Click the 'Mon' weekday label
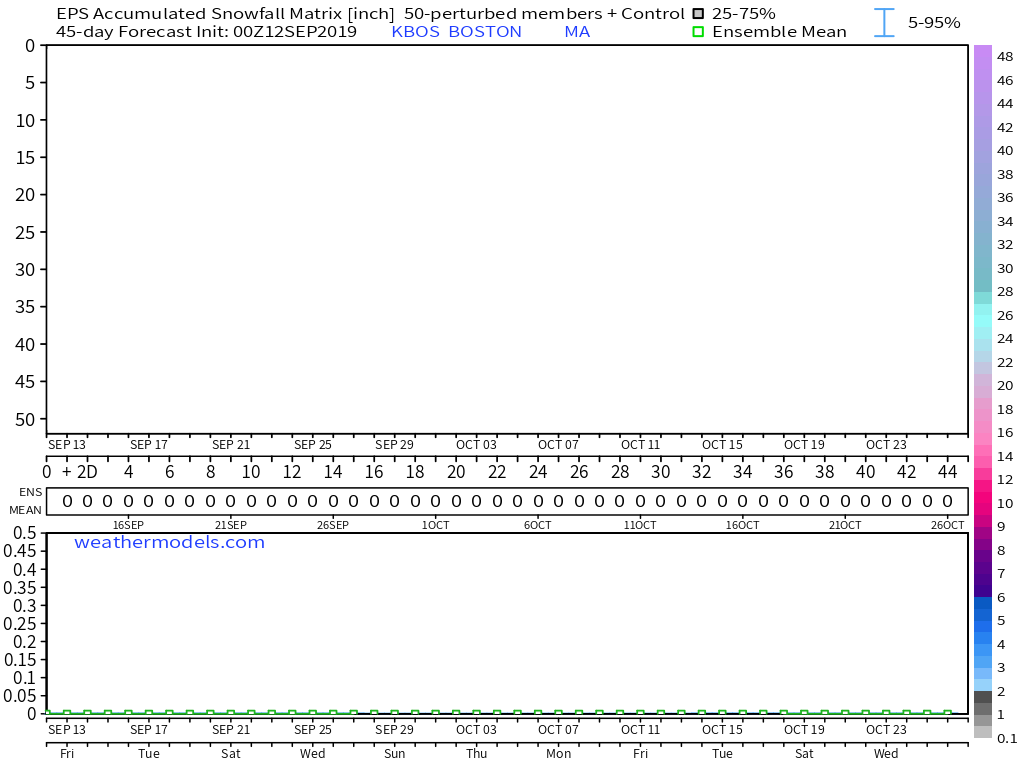The height and width of the screenshot is (768, 1024). (558, 754)
